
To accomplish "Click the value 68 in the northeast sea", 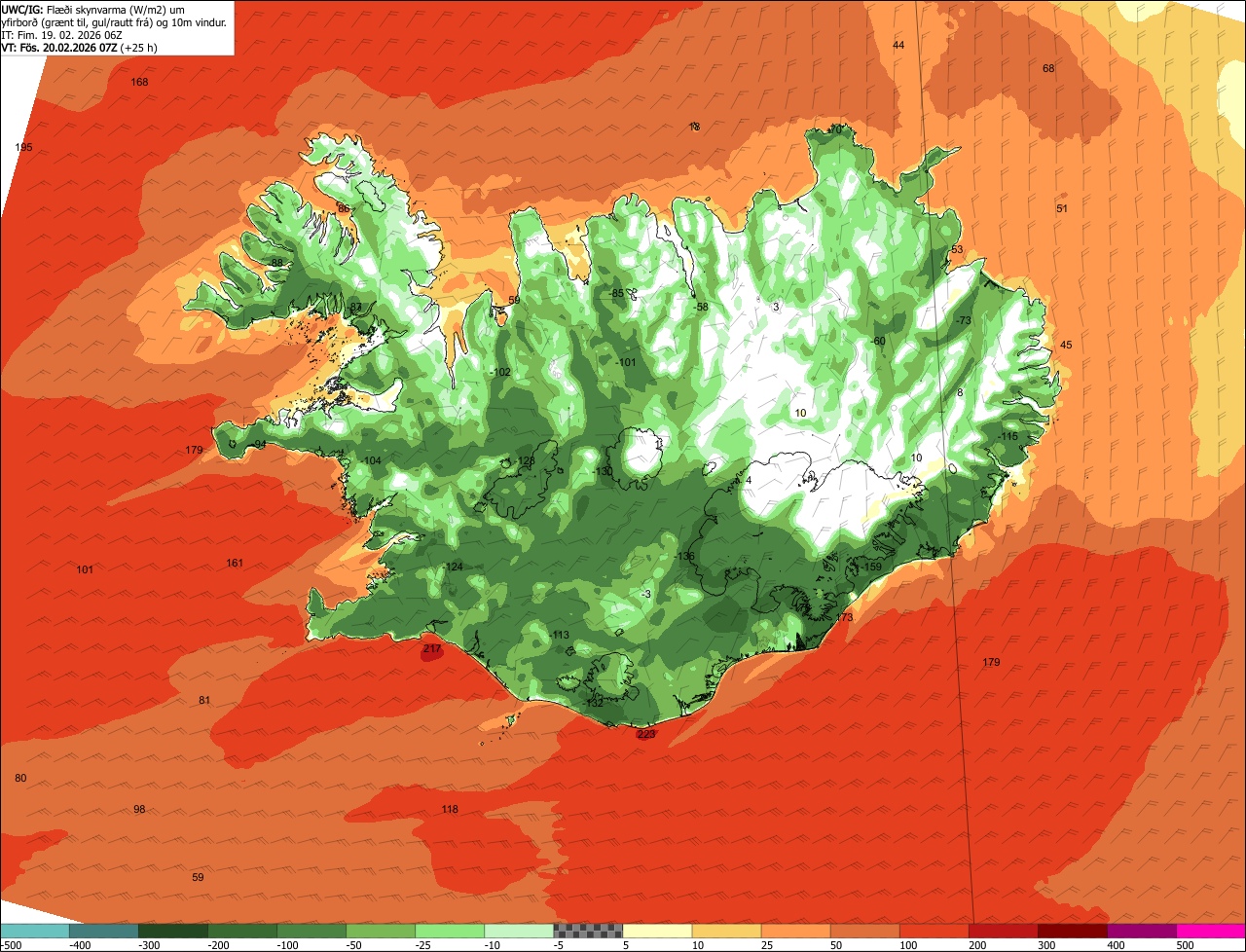I will (x=1048, y=68).
